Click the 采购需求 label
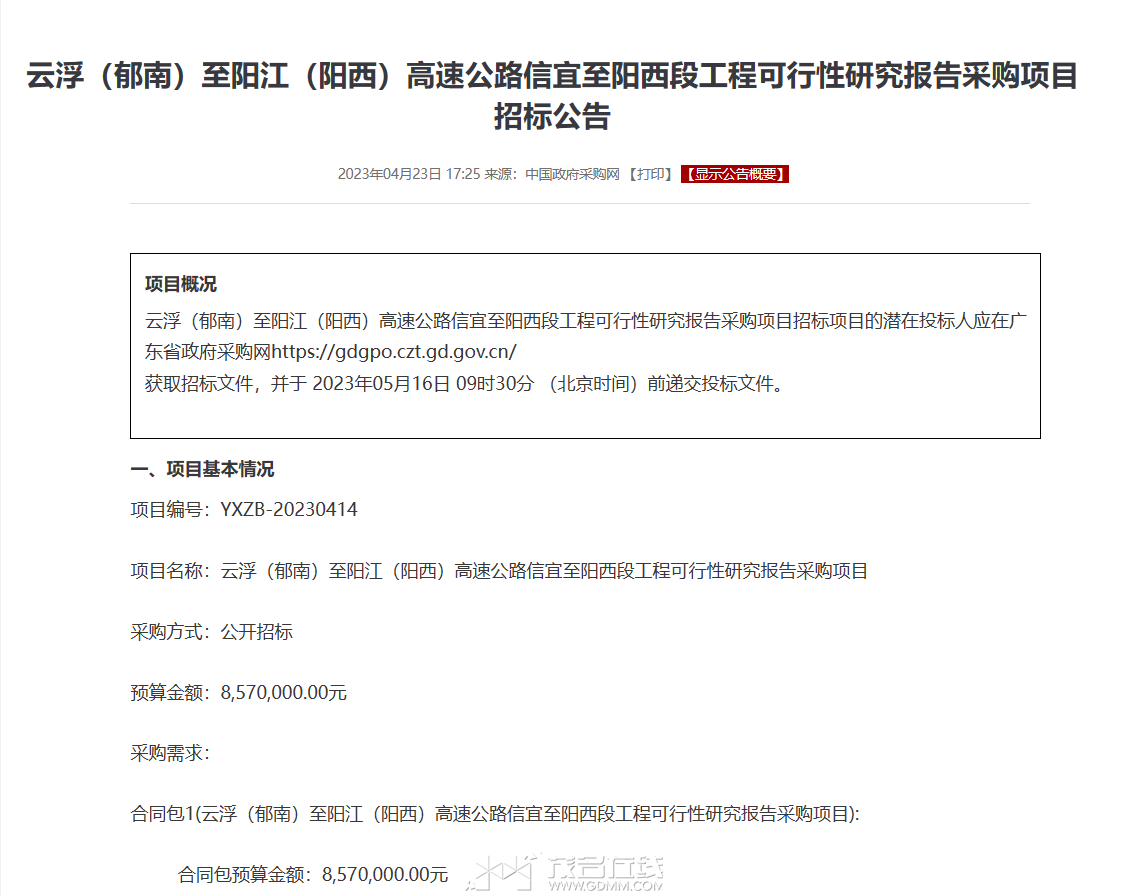The width and height of the screenshot is (1126, 896). pyautogui.click(x=170, y=753)
